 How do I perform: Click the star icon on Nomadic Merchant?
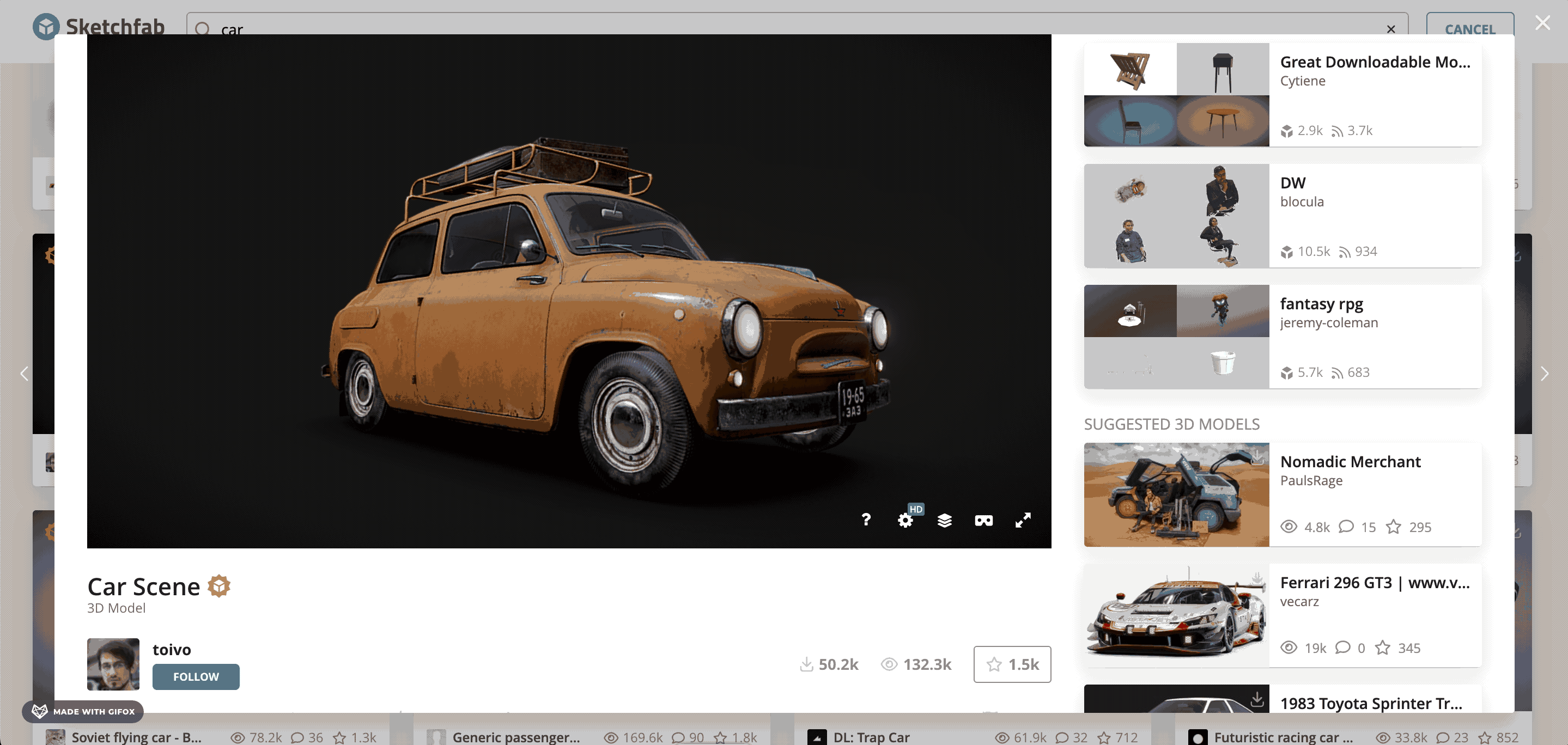[1393, 527]
